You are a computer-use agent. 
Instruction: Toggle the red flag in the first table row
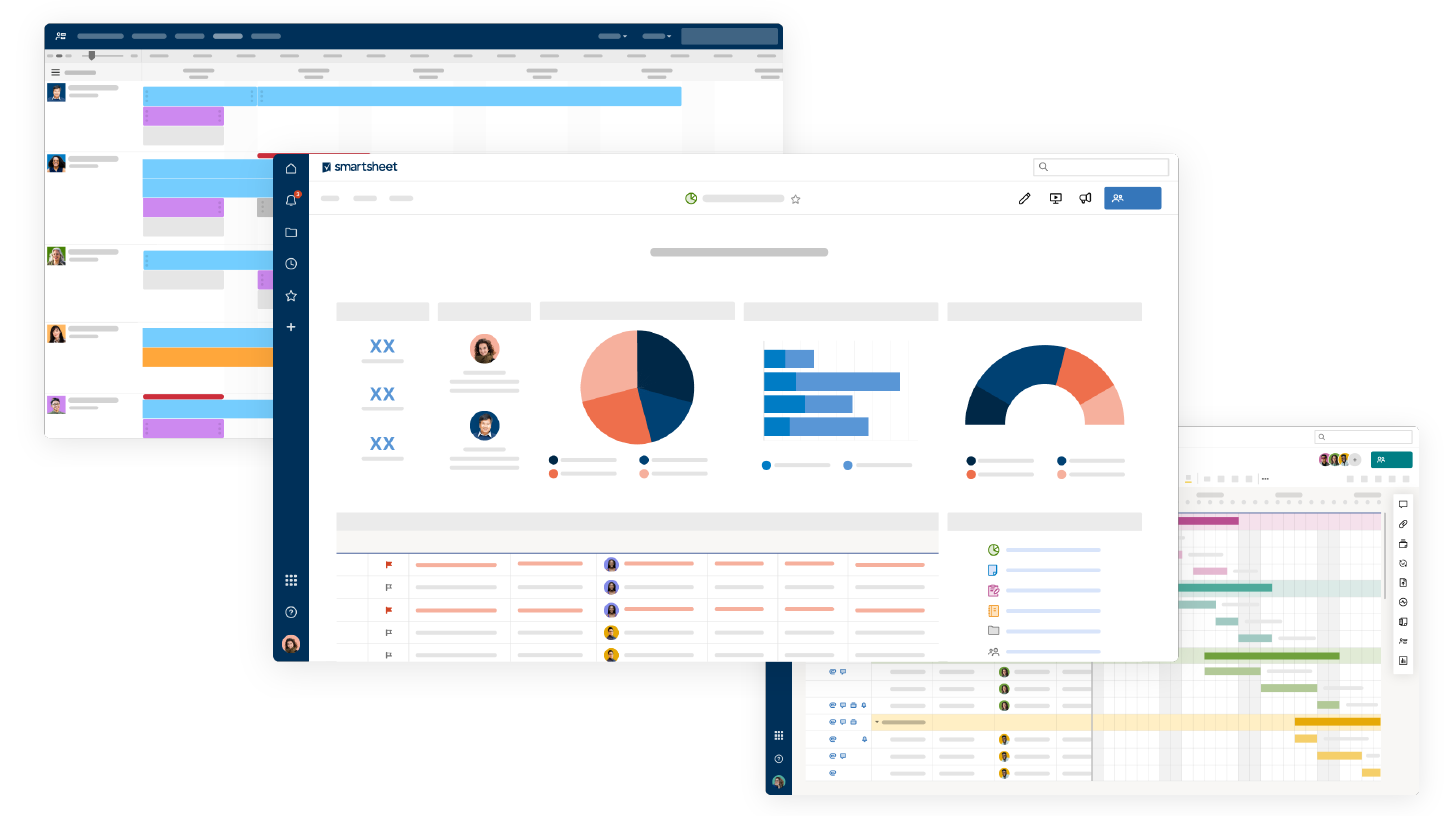pos(389,565)
